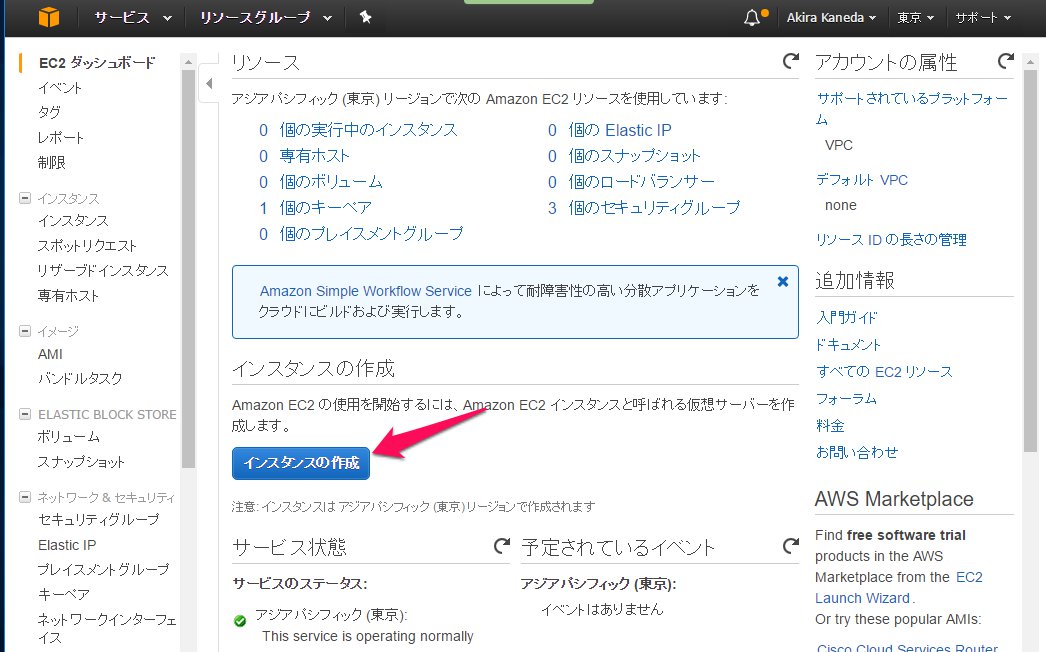The image size is (1046, 652).
Task: Open the 東京 region selector
Action: coord(915,18)
